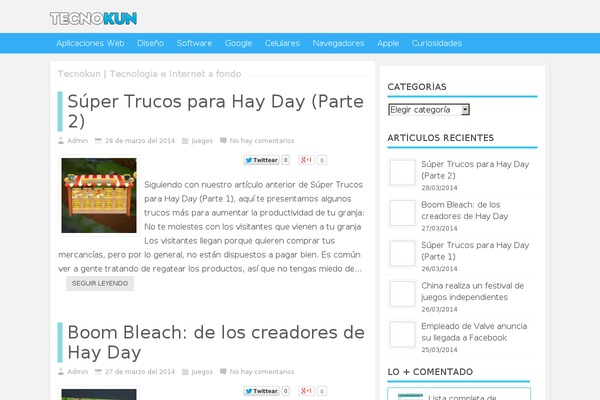Open No hay comentarios link in Súper Trucos post

[262, 141]
